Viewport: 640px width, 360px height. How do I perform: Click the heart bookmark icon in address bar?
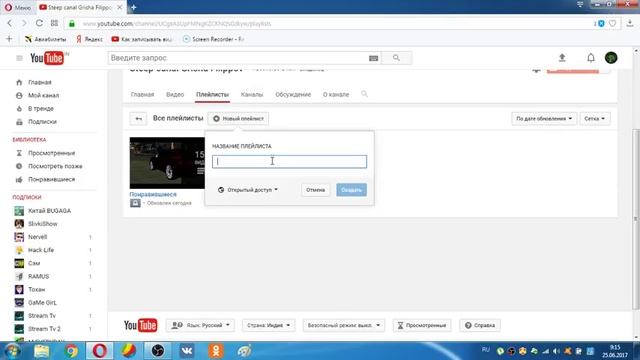612,24
